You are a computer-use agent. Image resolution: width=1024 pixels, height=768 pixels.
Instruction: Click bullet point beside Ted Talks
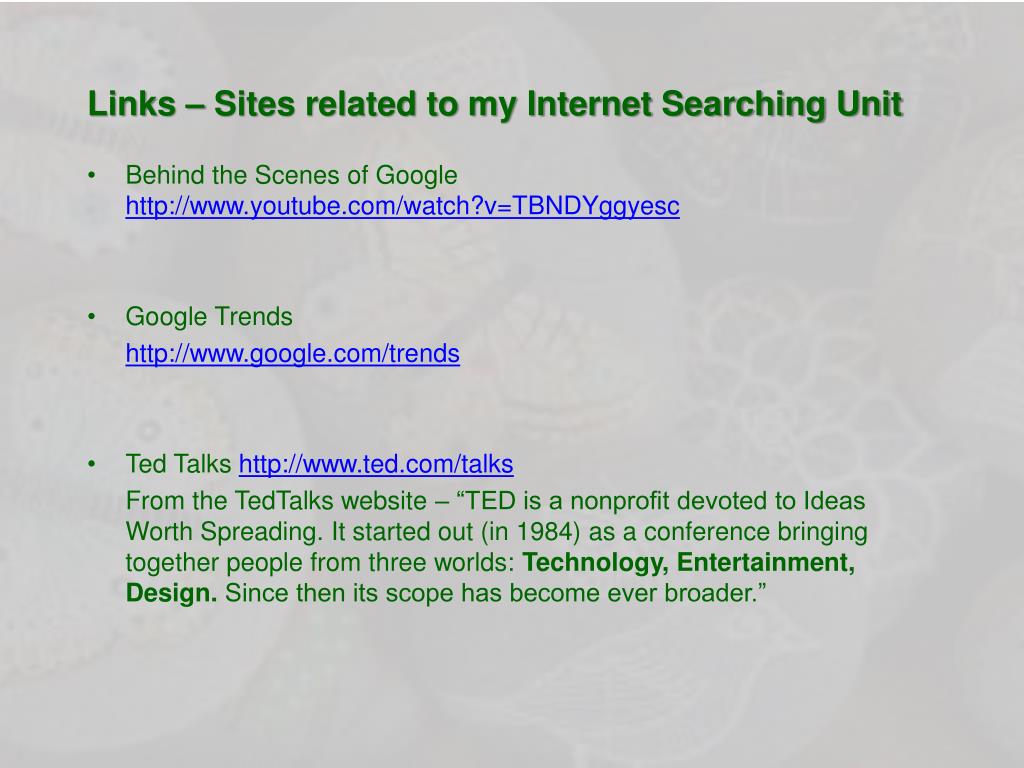click(x=91, y=464)
